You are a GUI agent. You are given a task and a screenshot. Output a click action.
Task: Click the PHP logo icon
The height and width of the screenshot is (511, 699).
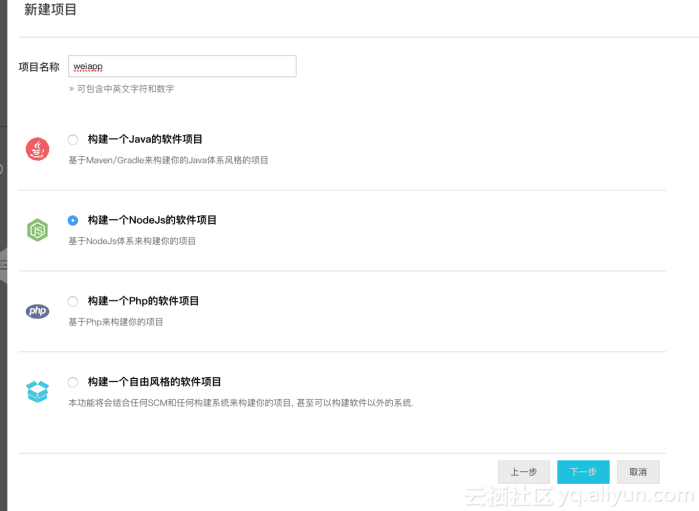(x=37, y=311)
